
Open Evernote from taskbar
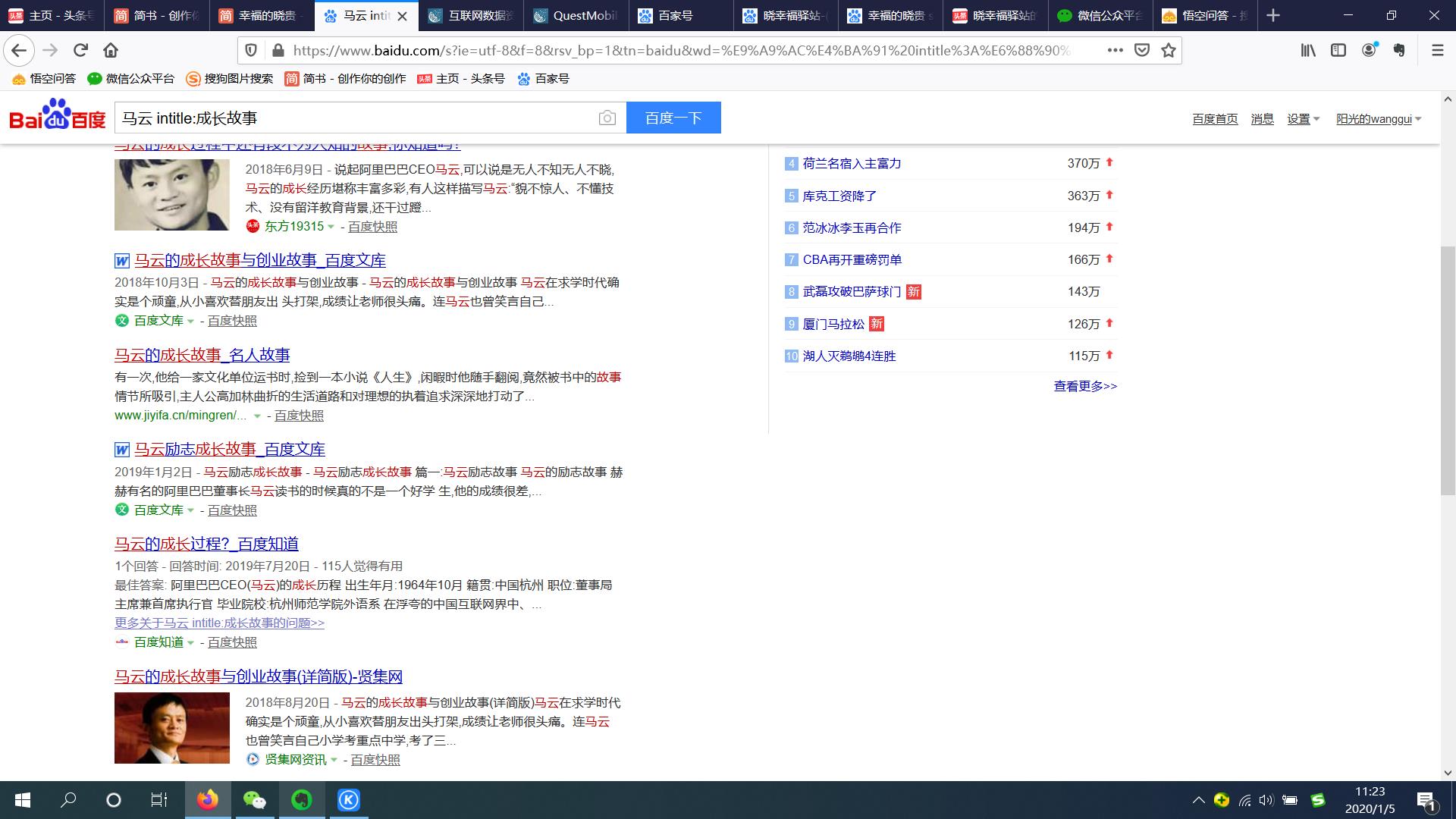coord(302,800)
